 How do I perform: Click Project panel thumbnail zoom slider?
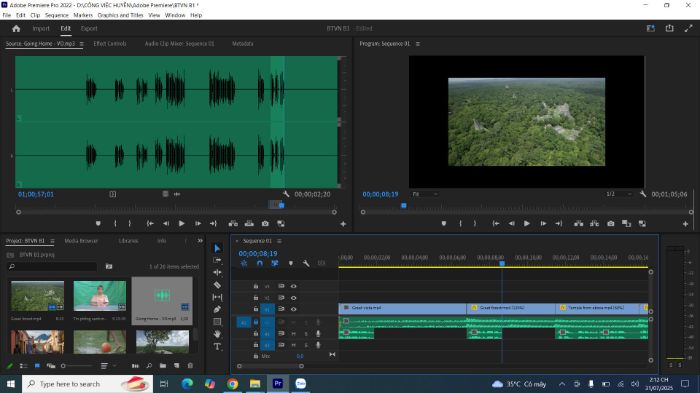[x=78, y=366]
